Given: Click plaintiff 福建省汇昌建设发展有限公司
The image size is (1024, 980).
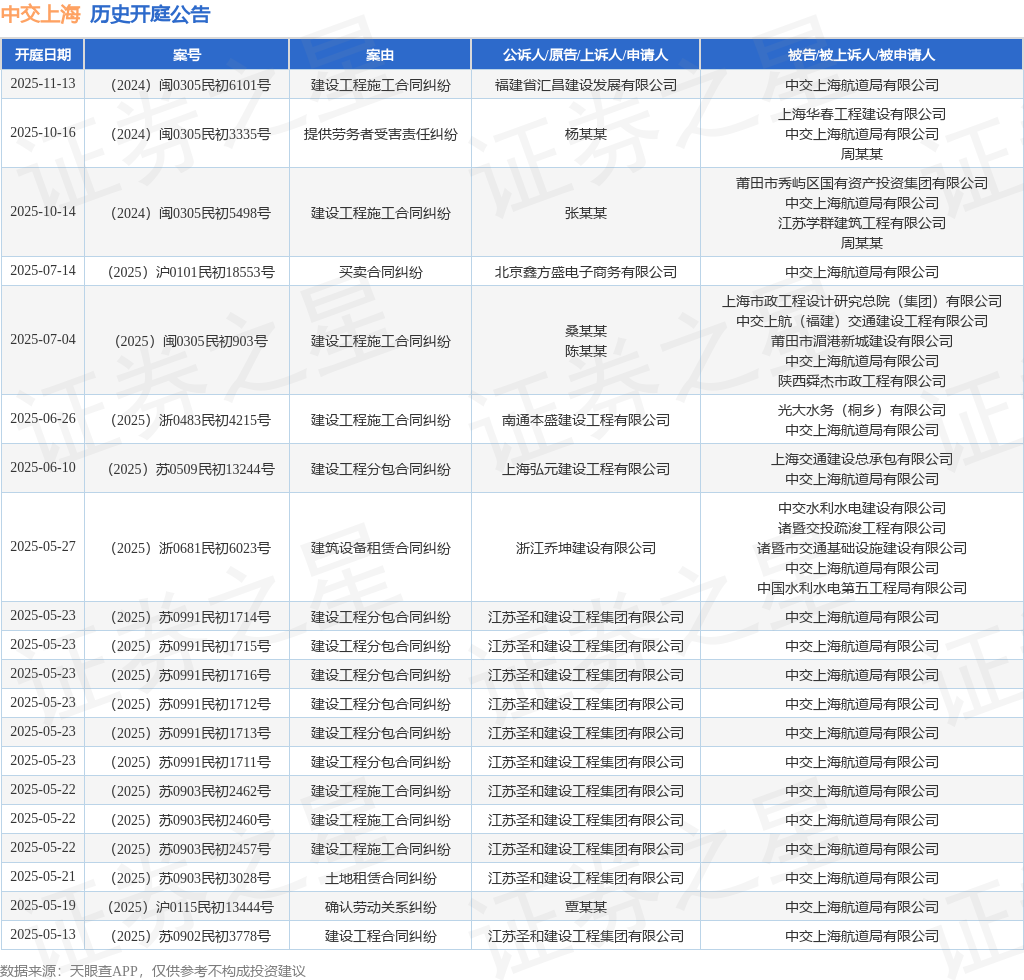Looking at the screenshot, I should [x=586, y=85].
